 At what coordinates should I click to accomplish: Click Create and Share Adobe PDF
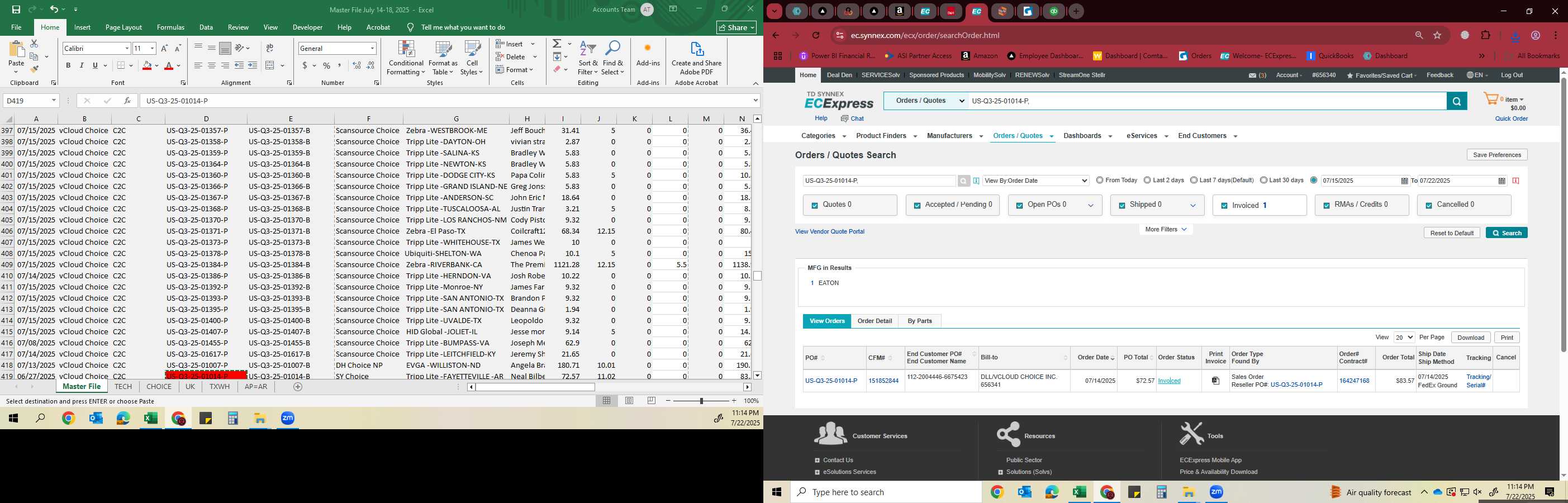coord(696,59)
